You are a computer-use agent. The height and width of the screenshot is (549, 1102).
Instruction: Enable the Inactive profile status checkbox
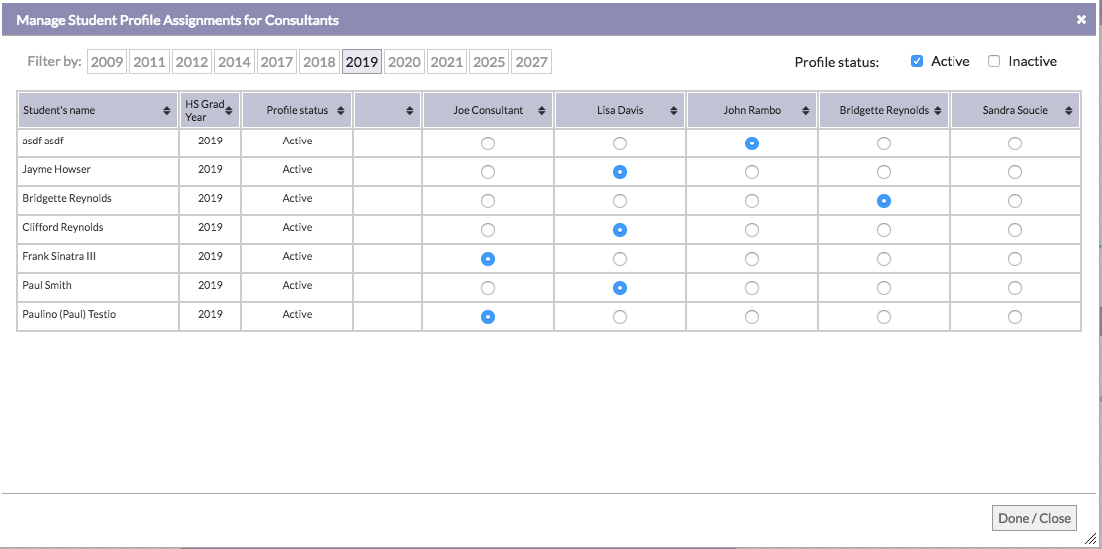(994, 62)
